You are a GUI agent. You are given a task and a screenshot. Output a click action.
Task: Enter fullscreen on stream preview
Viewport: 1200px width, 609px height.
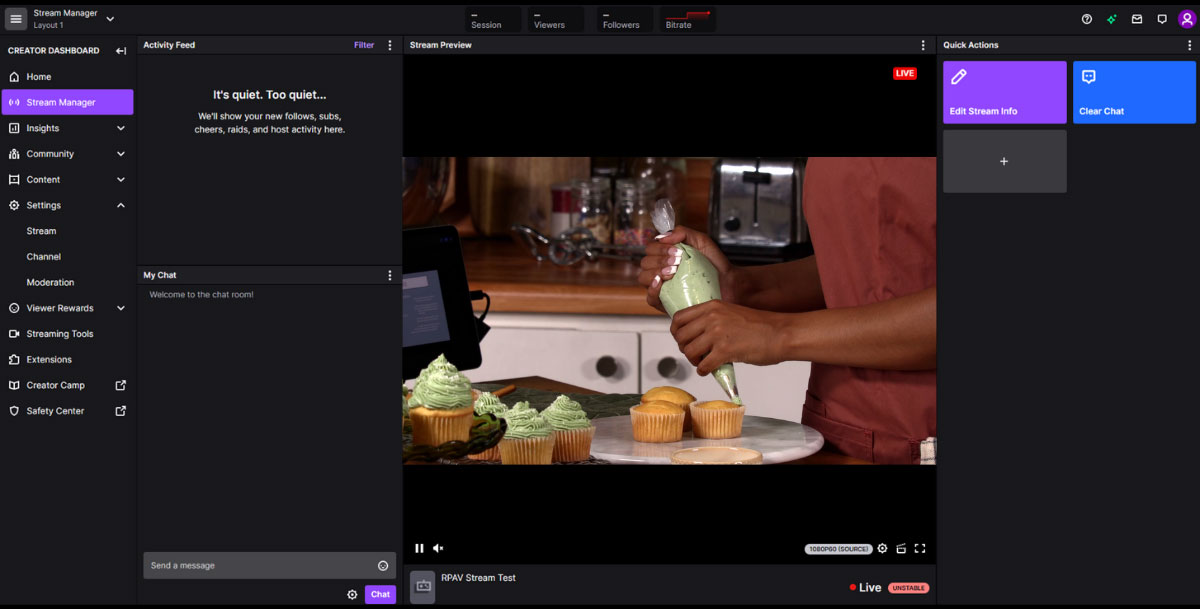(x=920, y=548)
